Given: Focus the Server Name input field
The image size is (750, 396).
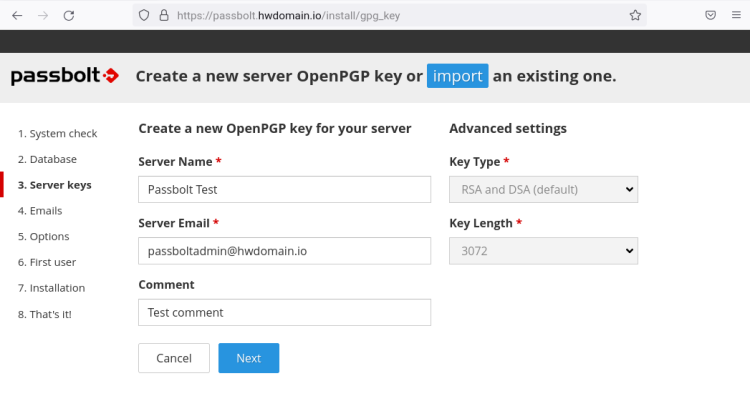Looking at the screenshot, I should click(x=285, y=189).
